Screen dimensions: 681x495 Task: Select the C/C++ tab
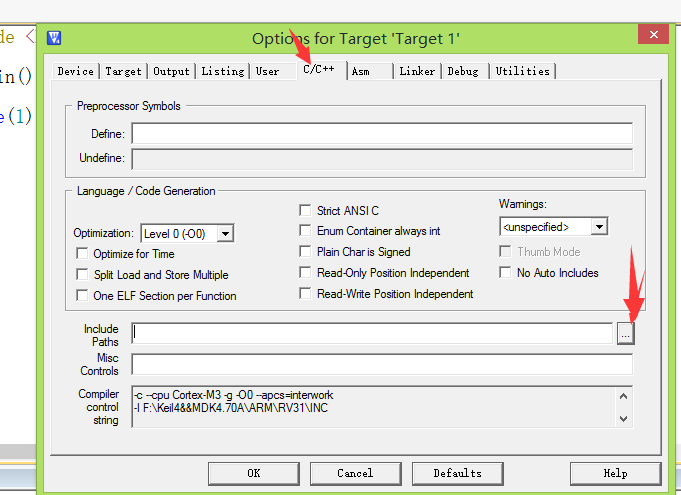321,69
